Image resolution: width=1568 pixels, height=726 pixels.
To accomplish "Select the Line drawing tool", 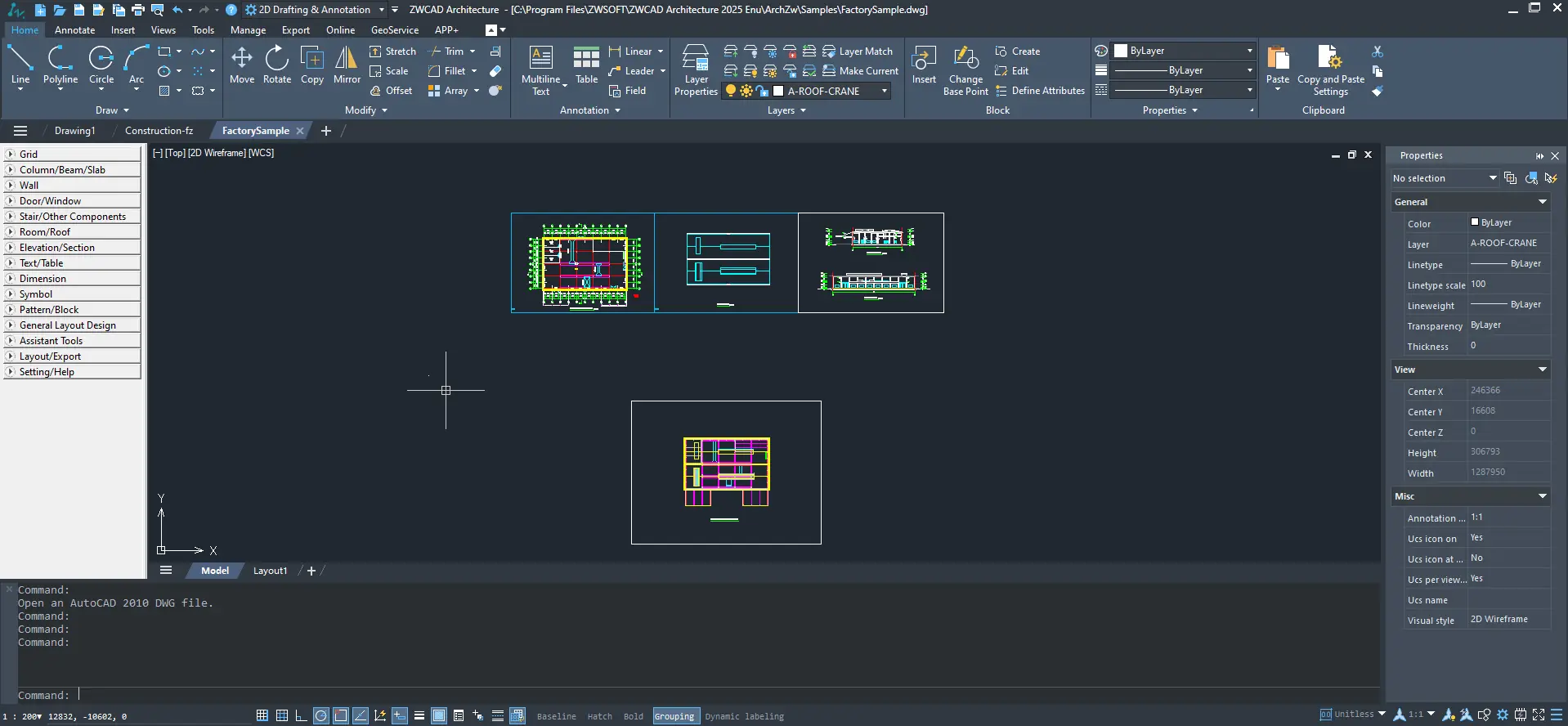I will tap(20, 65).
